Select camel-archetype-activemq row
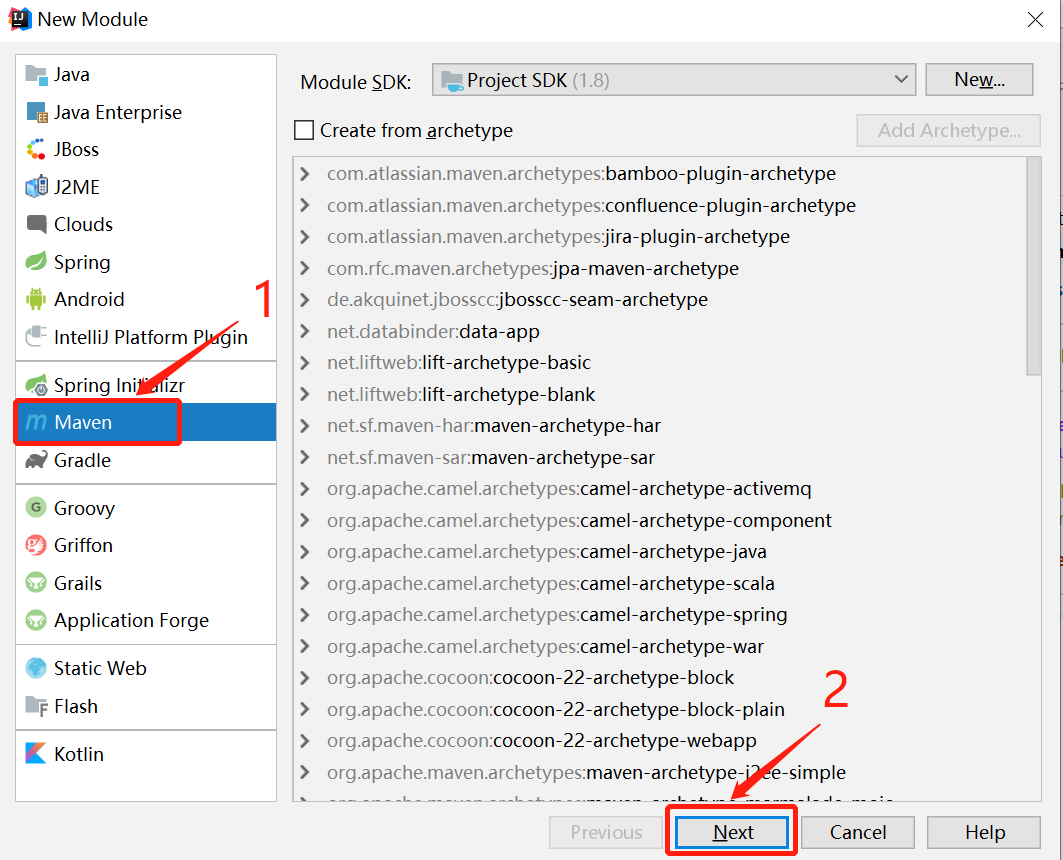The height and width of the screenshot is (860, 1063). tap(660, 489)
